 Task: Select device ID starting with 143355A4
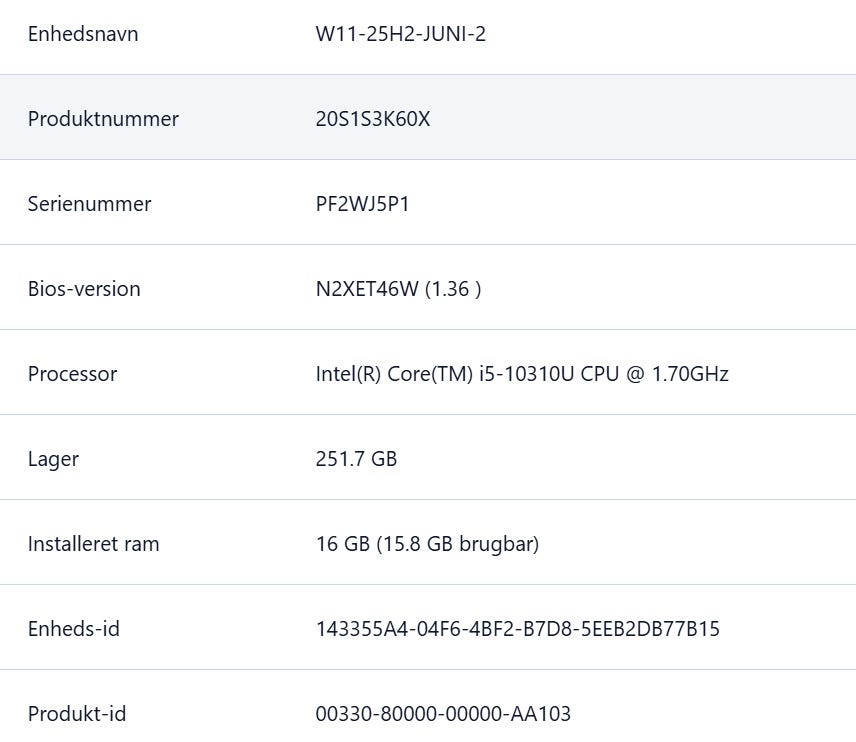click(x=518, y=629)
